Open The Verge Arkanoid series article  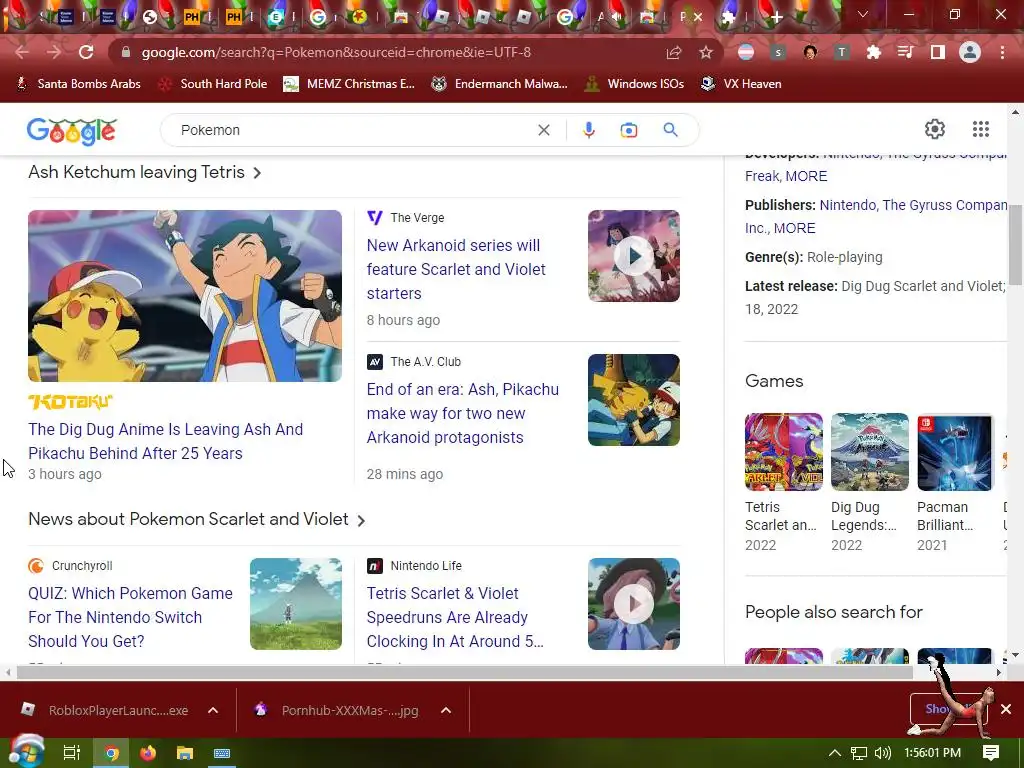click(456, 269)
